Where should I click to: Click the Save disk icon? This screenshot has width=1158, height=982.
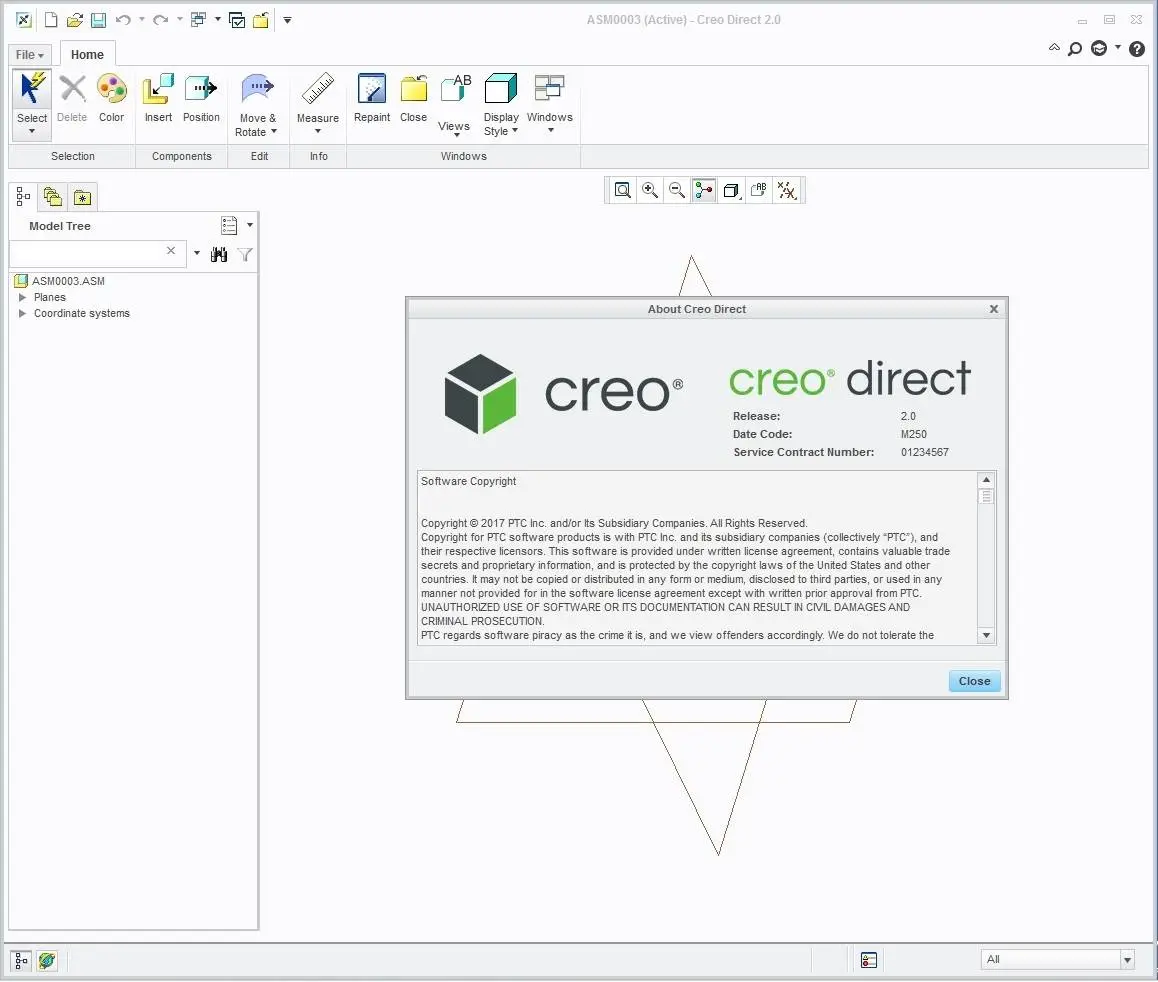pos(97,20)
